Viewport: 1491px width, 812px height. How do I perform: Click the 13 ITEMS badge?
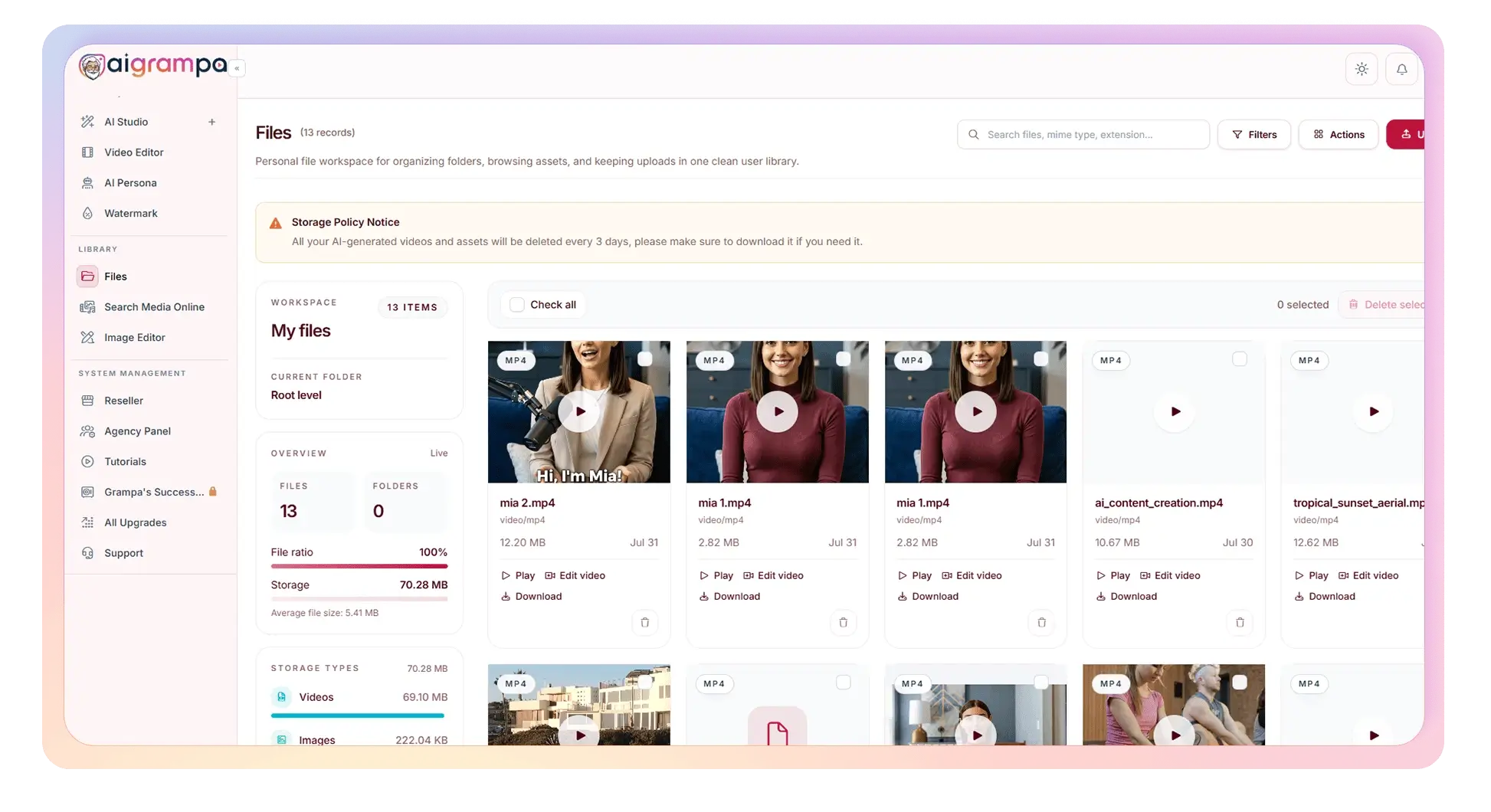click(412, 307)
